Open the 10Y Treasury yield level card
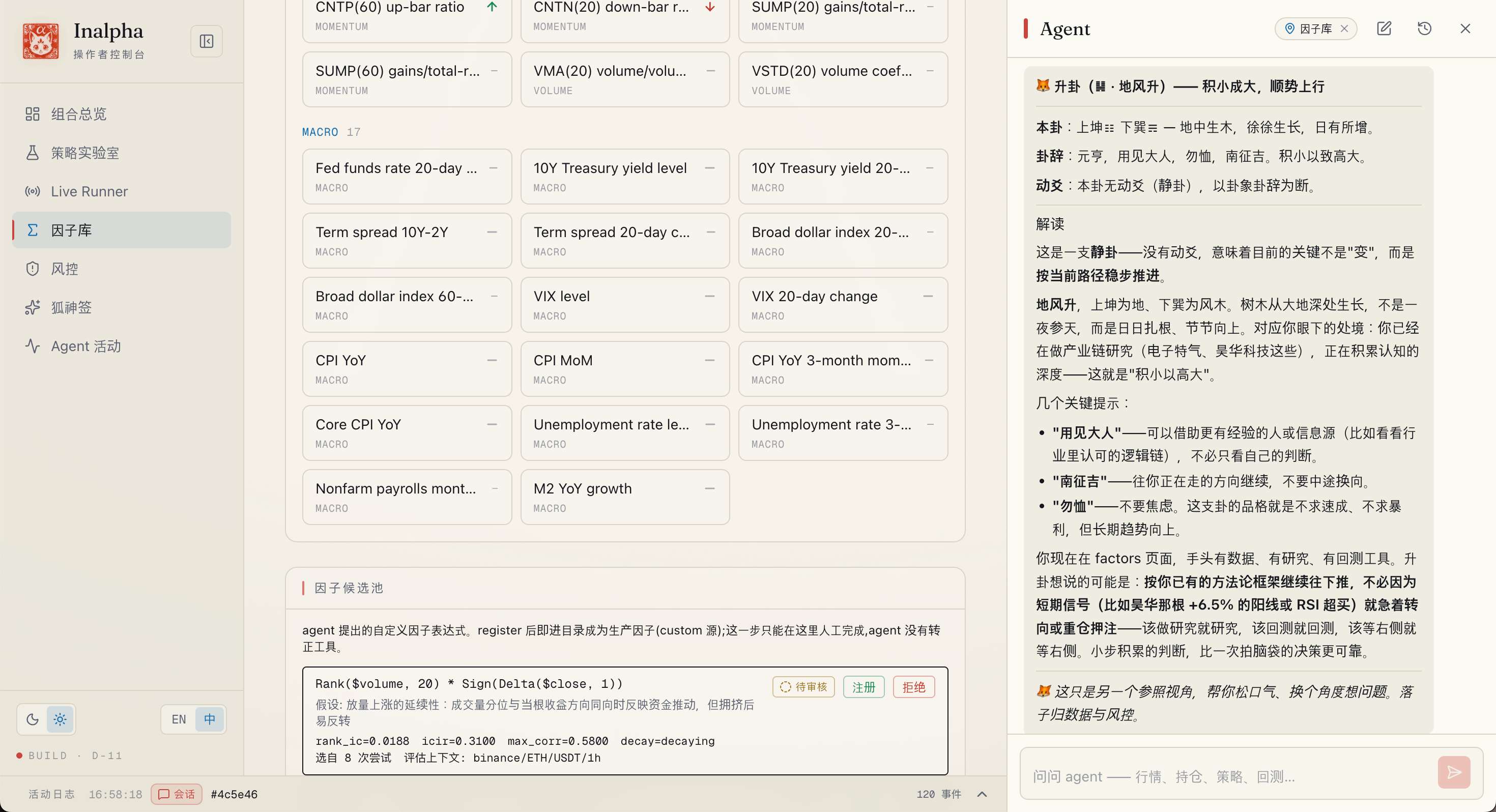The image size is (1496, 812). [x=625, y=177]
